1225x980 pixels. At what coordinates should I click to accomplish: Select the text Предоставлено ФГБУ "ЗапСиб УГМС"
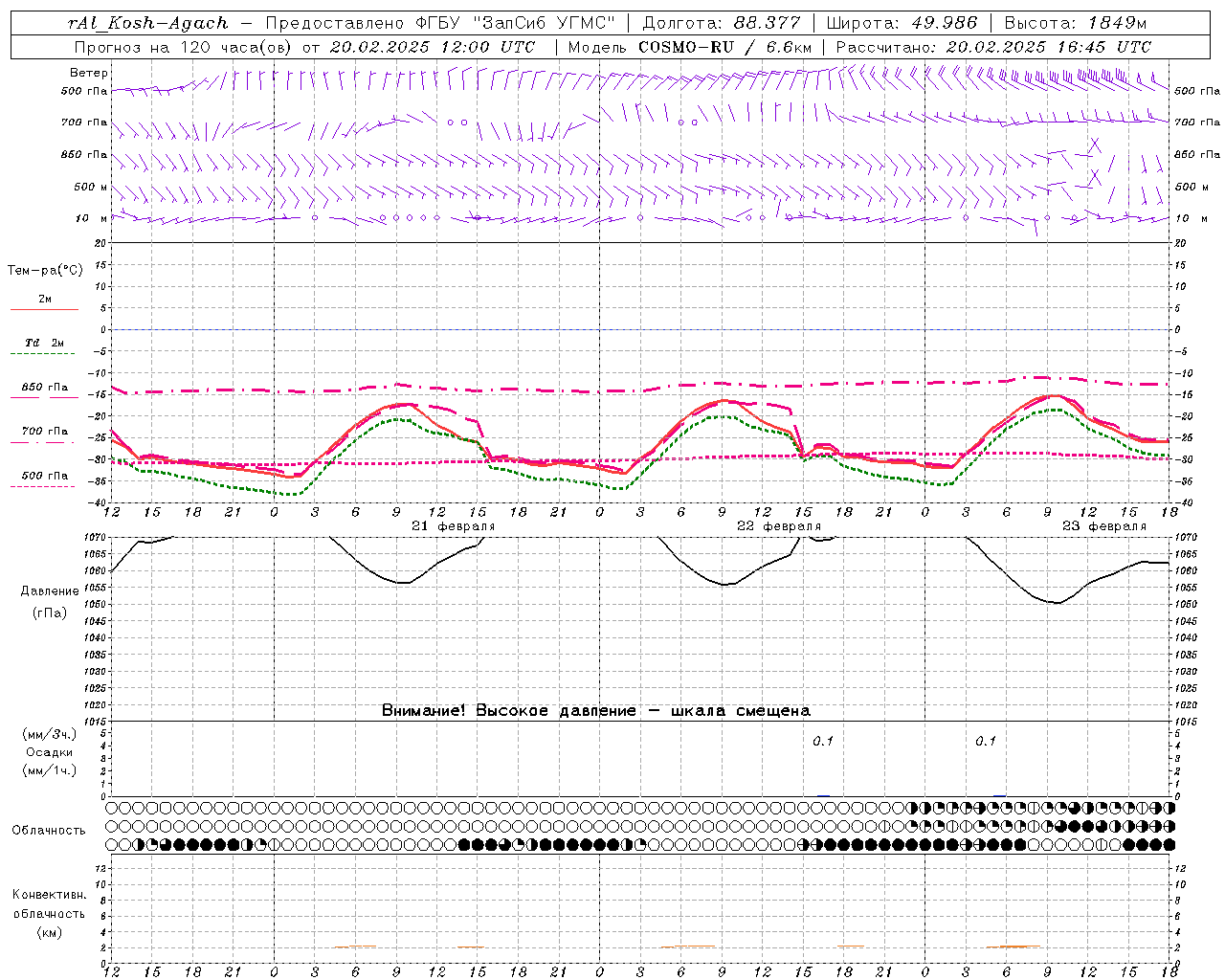tap(439, 23)
